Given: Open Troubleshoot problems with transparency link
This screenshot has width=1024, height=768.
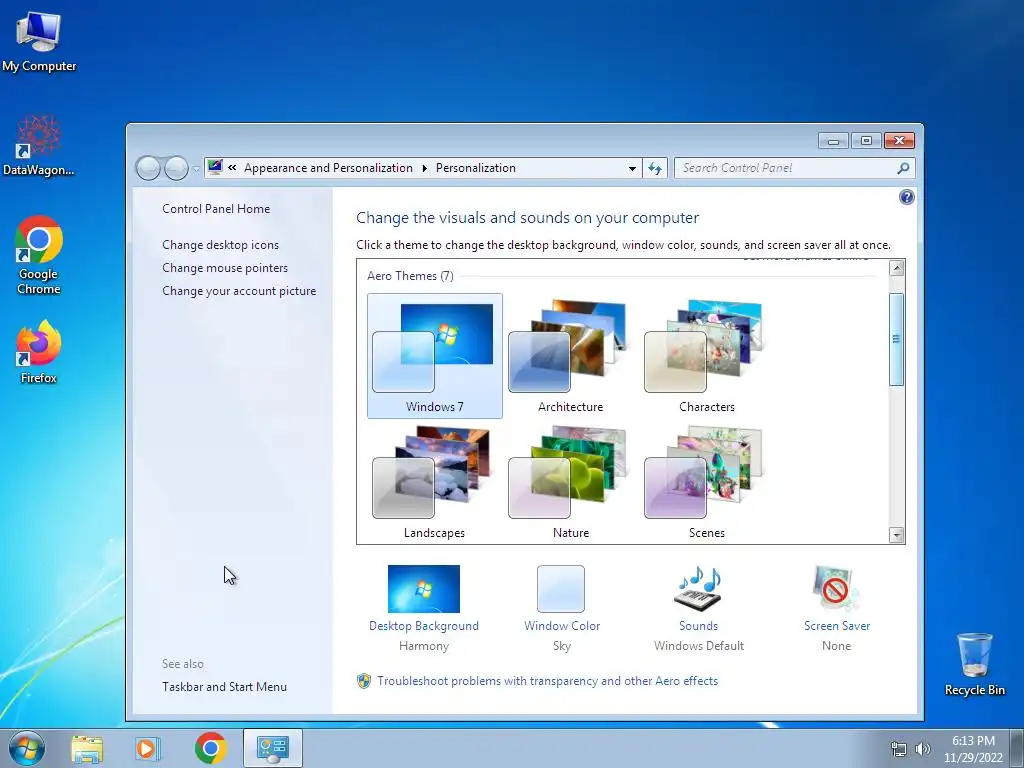Looking at the screenshot, I should pyautogui.click(x=547, y=681).
